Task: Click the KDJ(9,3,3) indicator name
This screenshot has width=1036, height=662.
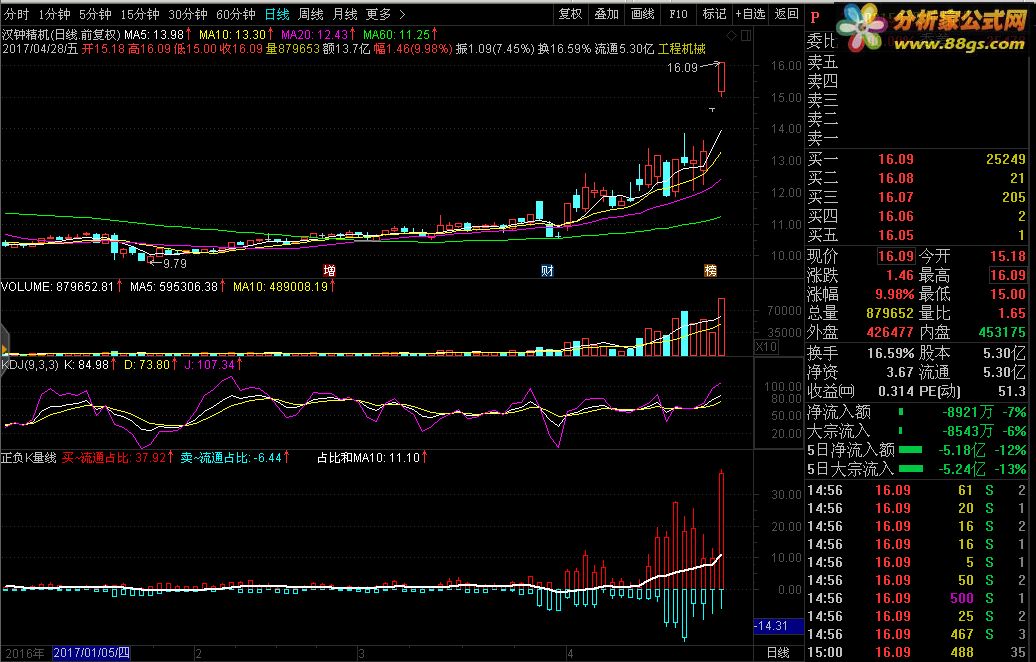Action: click(x=30, y=365)
